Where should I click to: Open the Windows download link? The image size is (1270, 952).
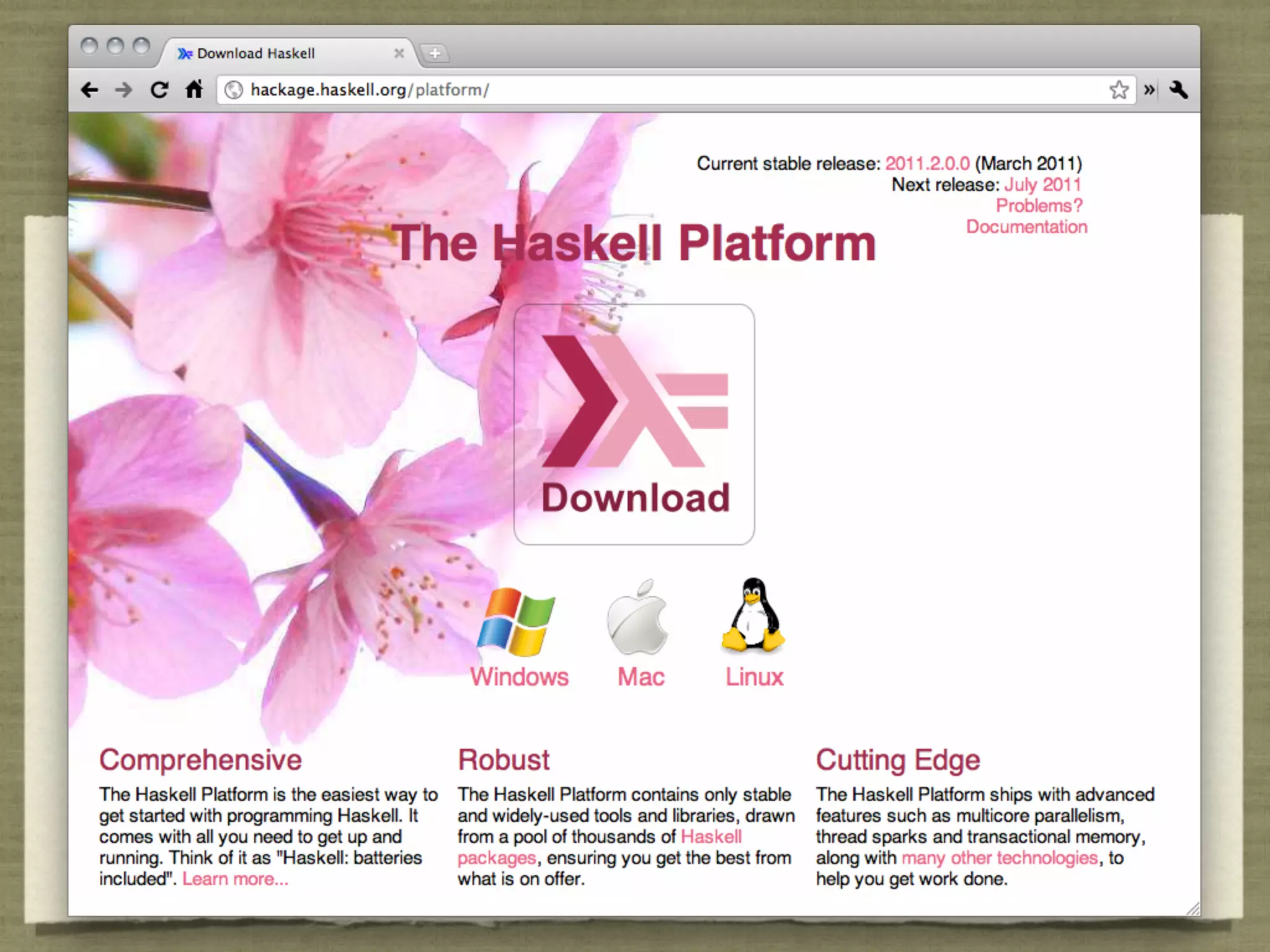tap(519, 677)
